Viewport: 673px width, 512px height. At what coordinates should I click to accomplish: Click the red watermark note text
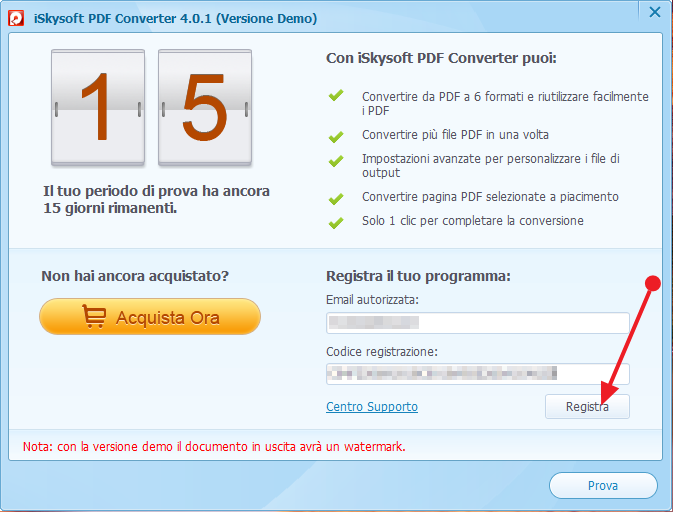[214, 447]
